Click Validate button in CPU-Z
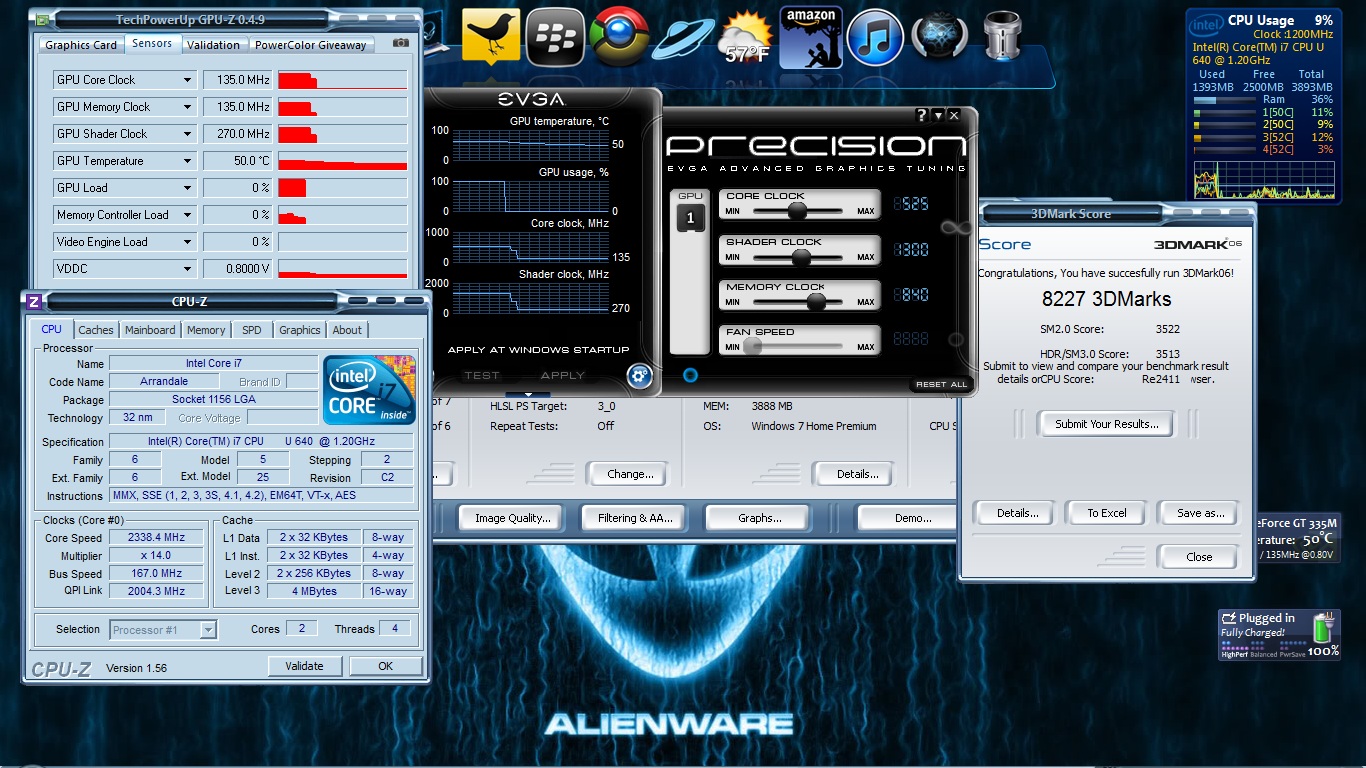This screenshot has height=768, width=1366. pyautogui.click(x=304, y=666)
